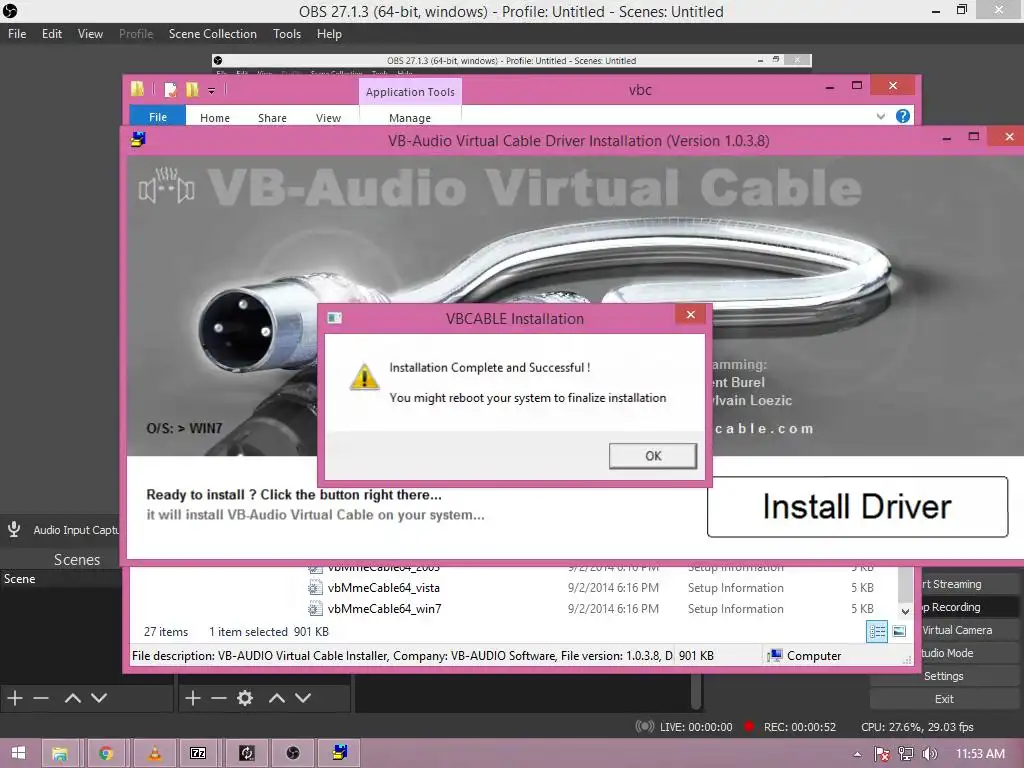This screenshot has height=768, width=1024.
Task: Click the Computer icon in Explorer status bar
Action: tap(775, 655)
